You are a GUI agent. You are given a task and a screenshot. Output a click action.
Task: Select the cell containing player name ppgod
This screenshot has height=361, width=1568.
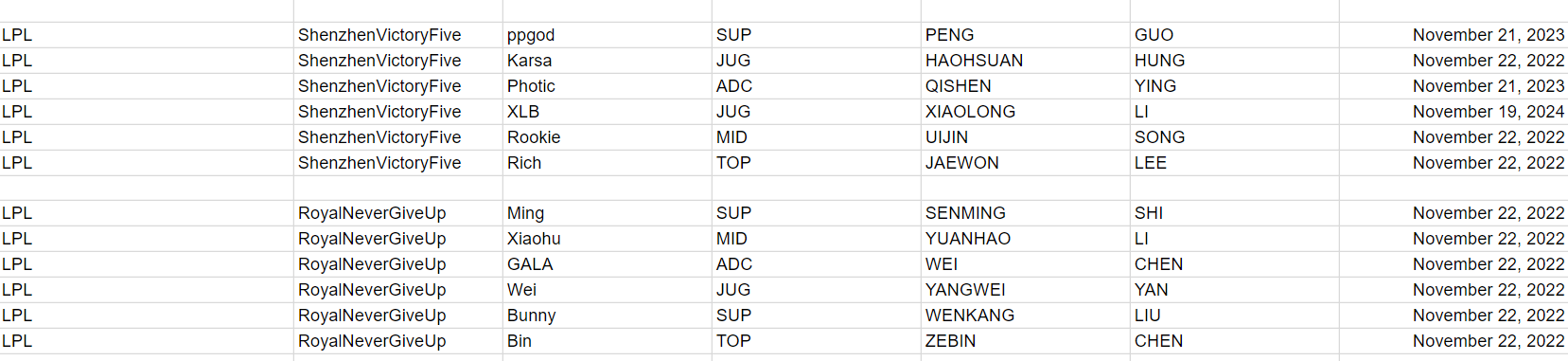607,35
